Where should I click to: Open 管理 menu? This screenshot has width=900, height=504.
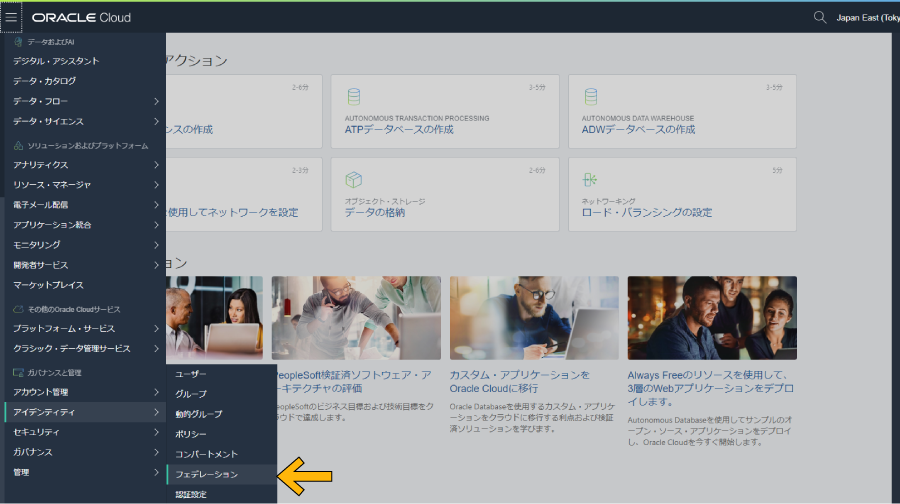point(85,472)
